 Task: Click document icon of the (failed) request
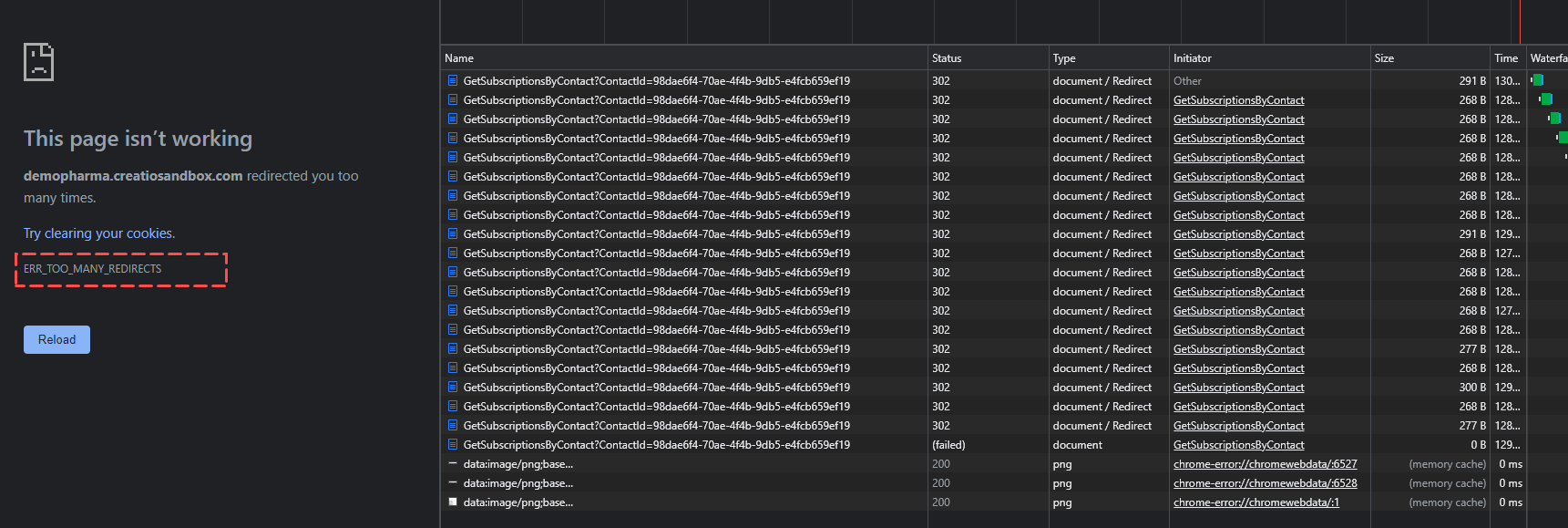tap(453, 445)
